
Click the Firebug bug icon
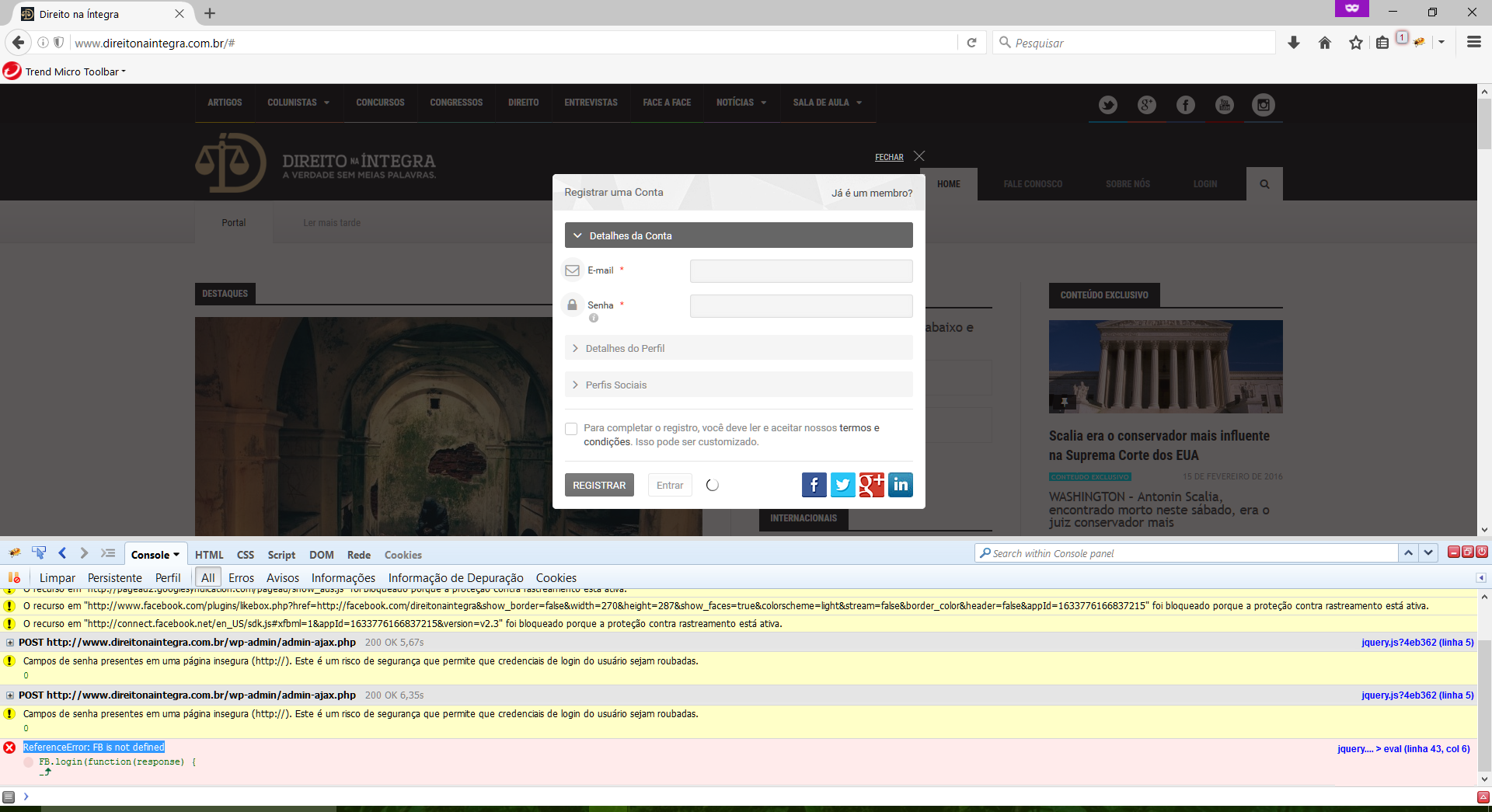15,553
